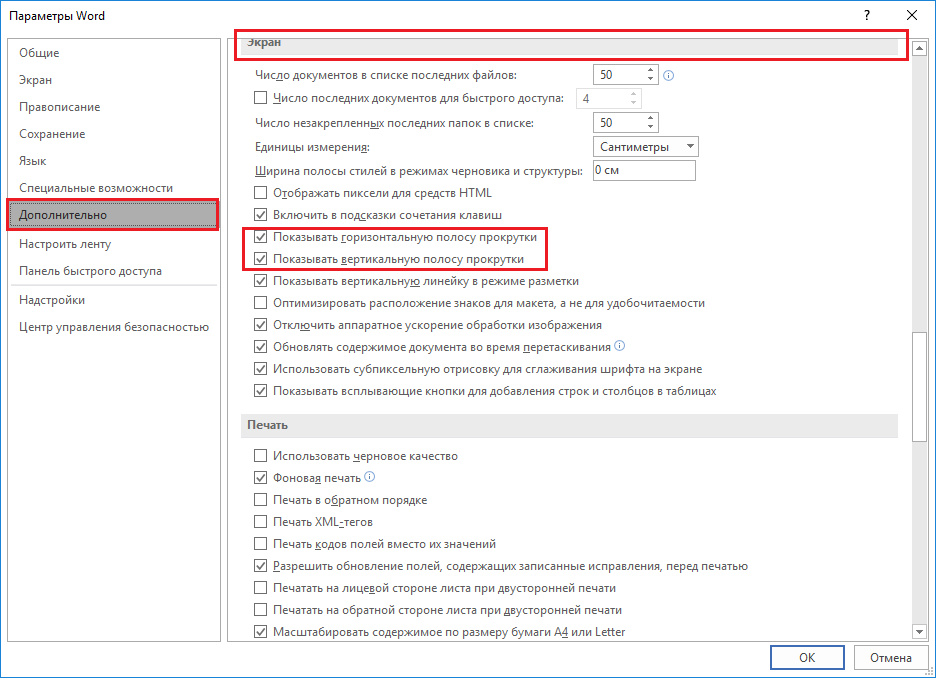The width and height of the screenshot is (936, 678).
Task: Check 'Печатать на обратной стороне листа'
Action: click(260, 610)
